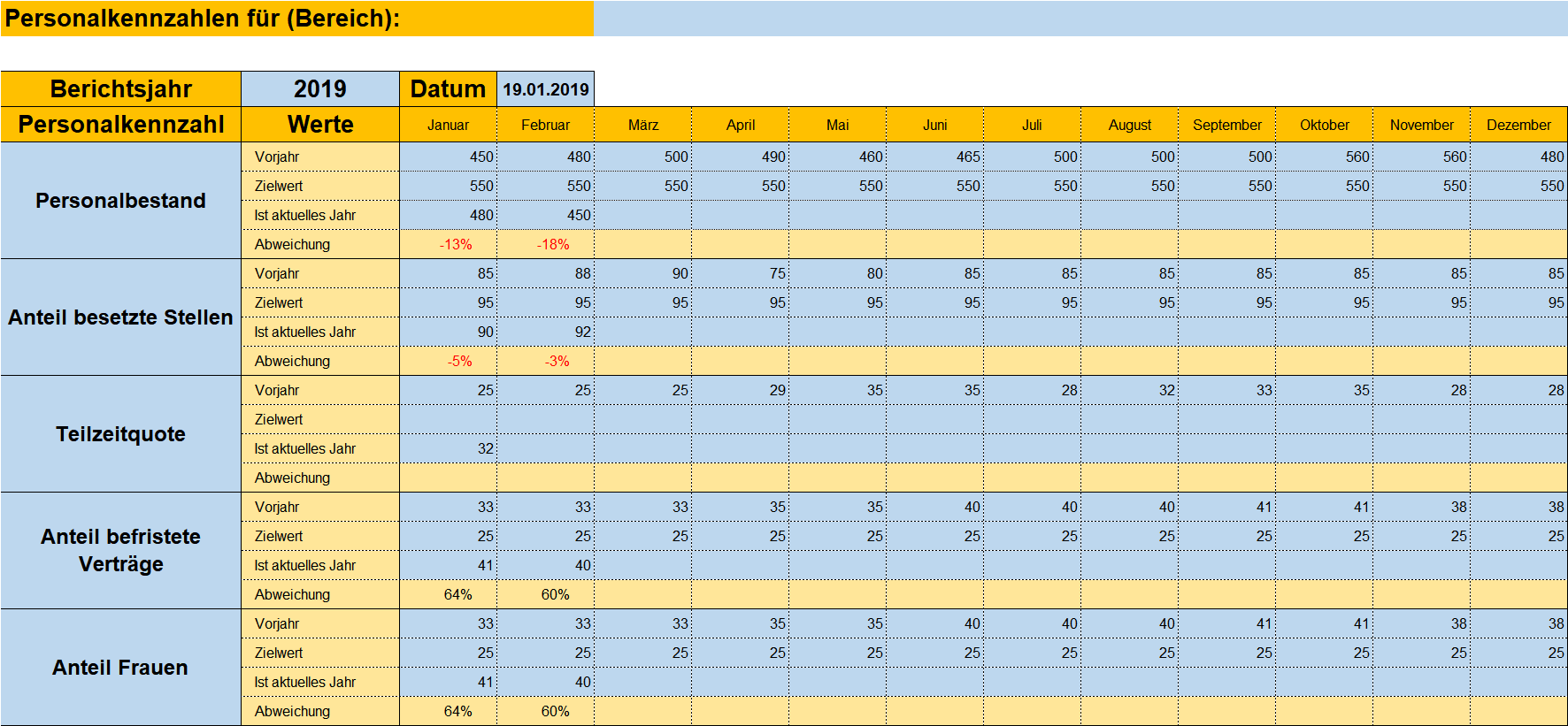Click the Teilzeitquote Januar actual value 32
Image resolution: width=1568 pixels, height=726 pixels.
(x=449, y=448)
